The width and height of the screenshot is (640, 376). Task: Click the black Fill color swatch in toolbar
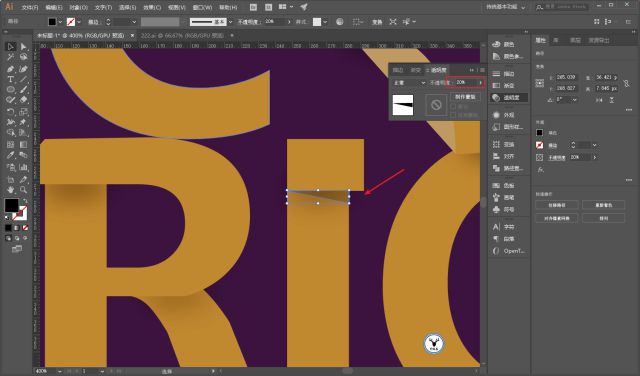point(11,205)
